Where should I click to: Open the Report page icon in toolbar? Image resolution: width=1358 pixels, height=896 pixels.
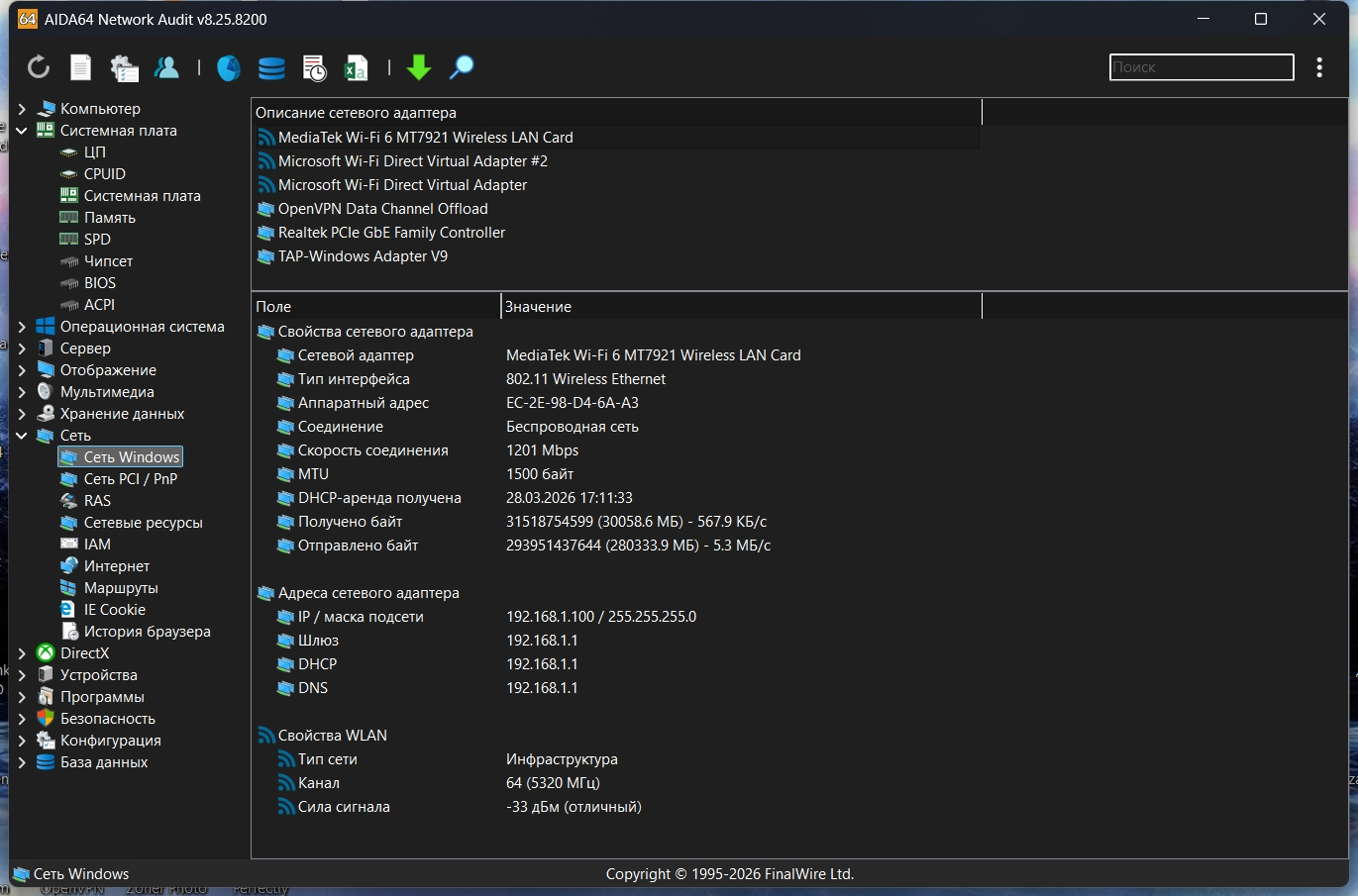[x=81, y=67]
